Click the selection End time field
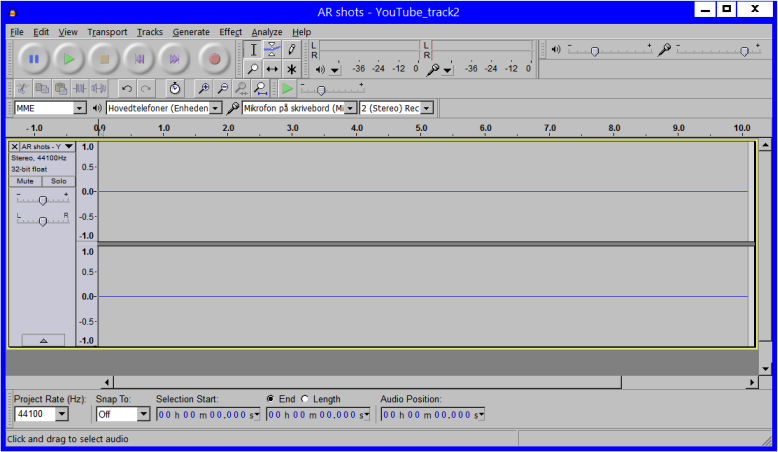Screen dimensions: 778x452 click(319, 415)
